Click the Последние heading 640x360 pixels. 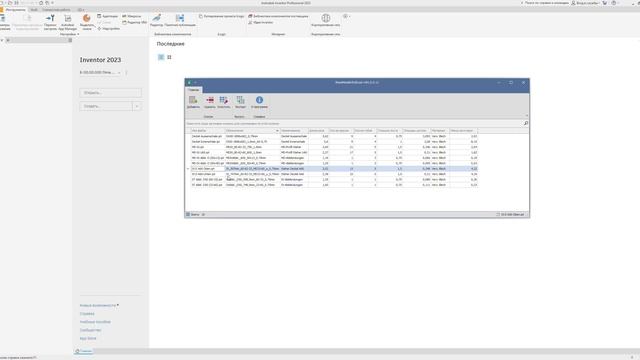(x=171, y=44)
